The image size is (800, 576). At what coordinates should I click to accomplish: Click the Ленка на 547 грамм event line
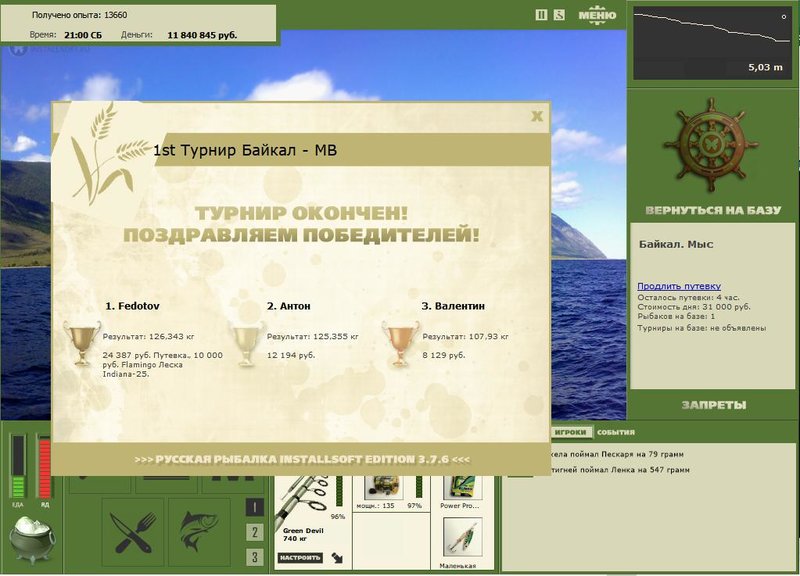click(620, 469)
